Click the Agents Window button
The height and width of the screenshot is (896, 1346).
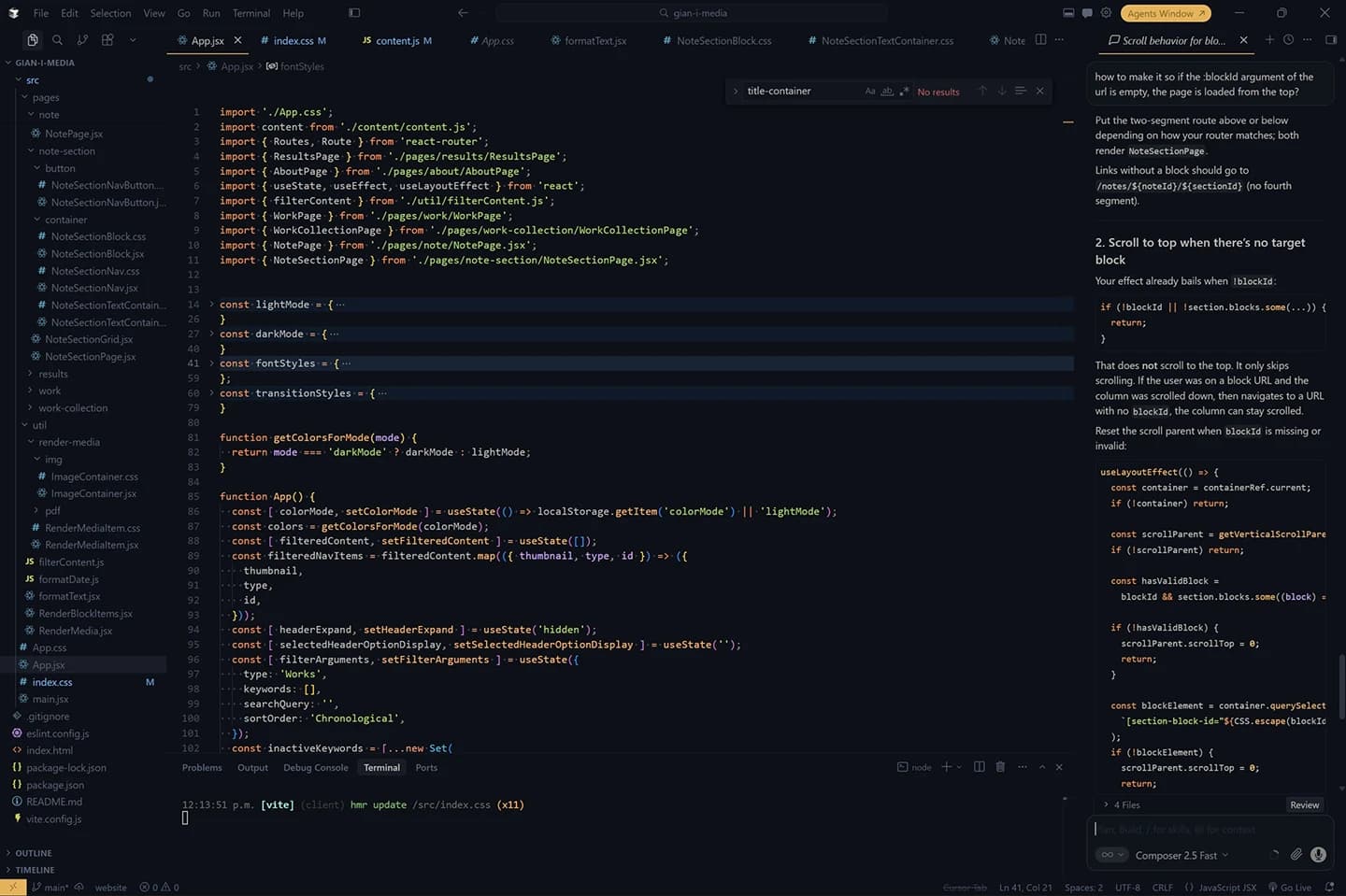(1166, 13)
